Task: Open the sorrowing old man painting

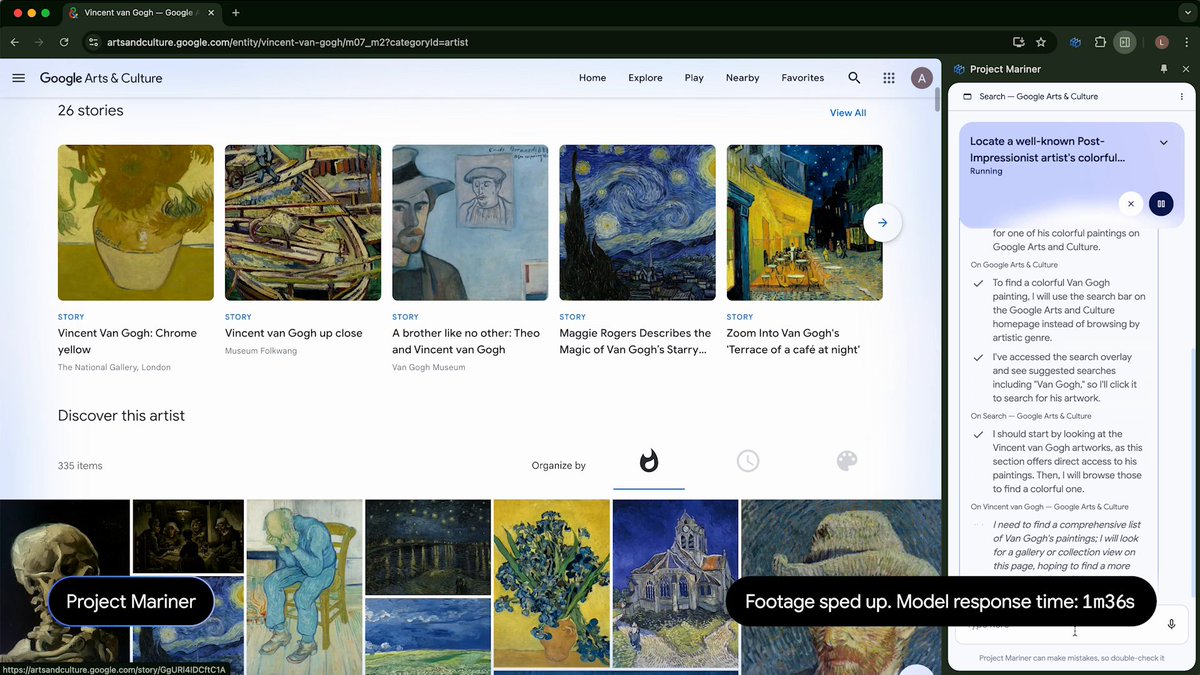Action: point(304,587)
